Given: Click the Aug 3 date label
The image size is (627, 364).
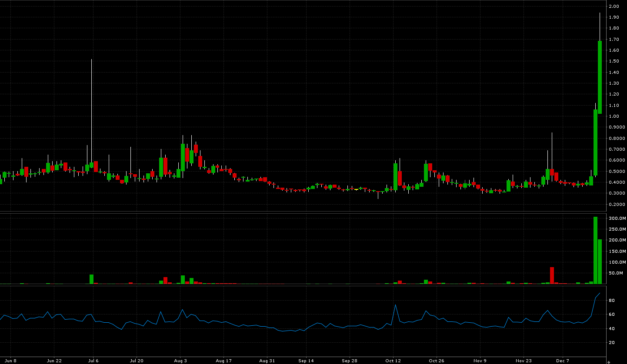Looking at the screenshot, I should pyautogui.click(x=180, y=361).
